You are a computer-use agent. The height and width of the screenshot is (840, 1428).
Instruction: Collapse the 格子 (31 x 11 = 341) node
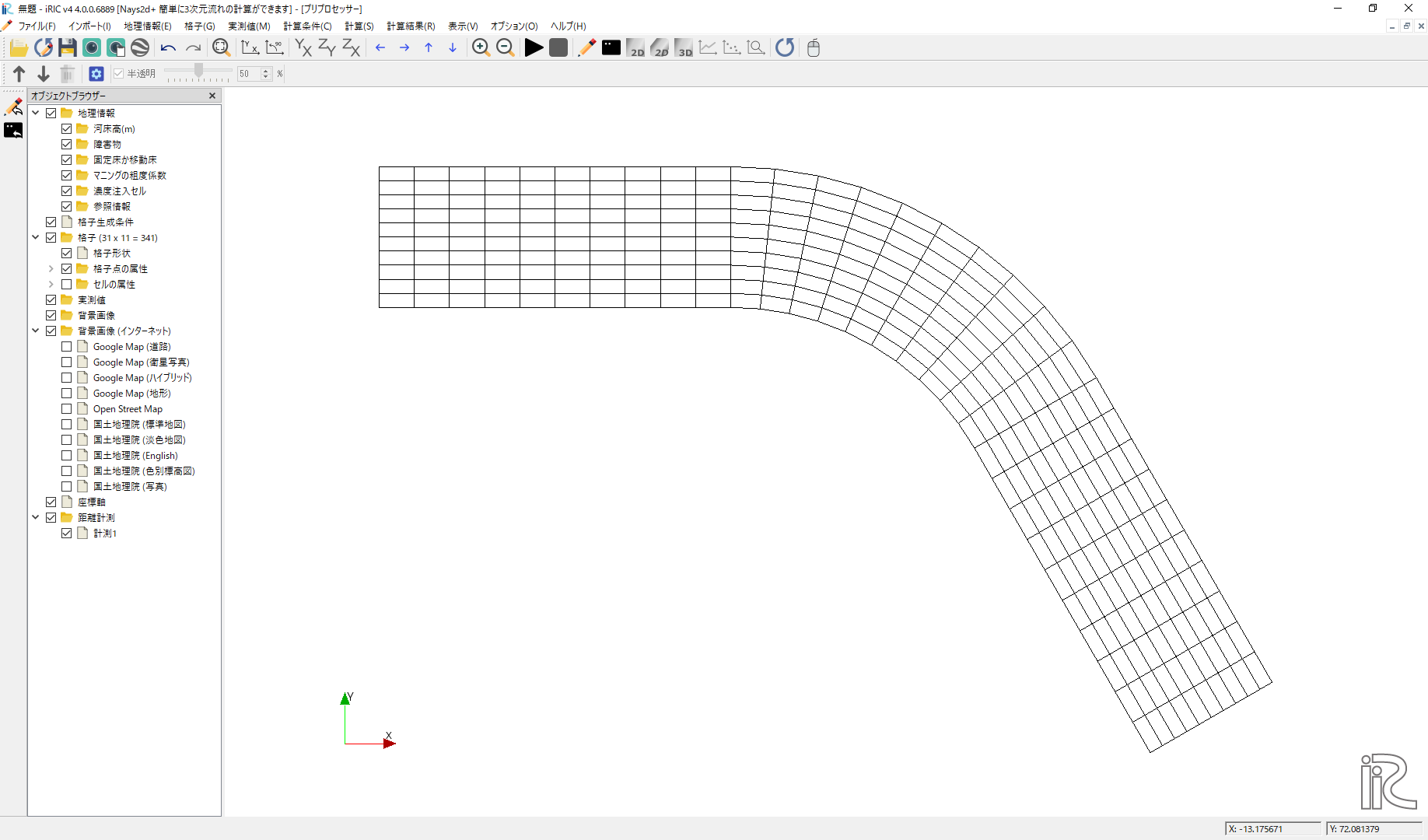[36, 237]
